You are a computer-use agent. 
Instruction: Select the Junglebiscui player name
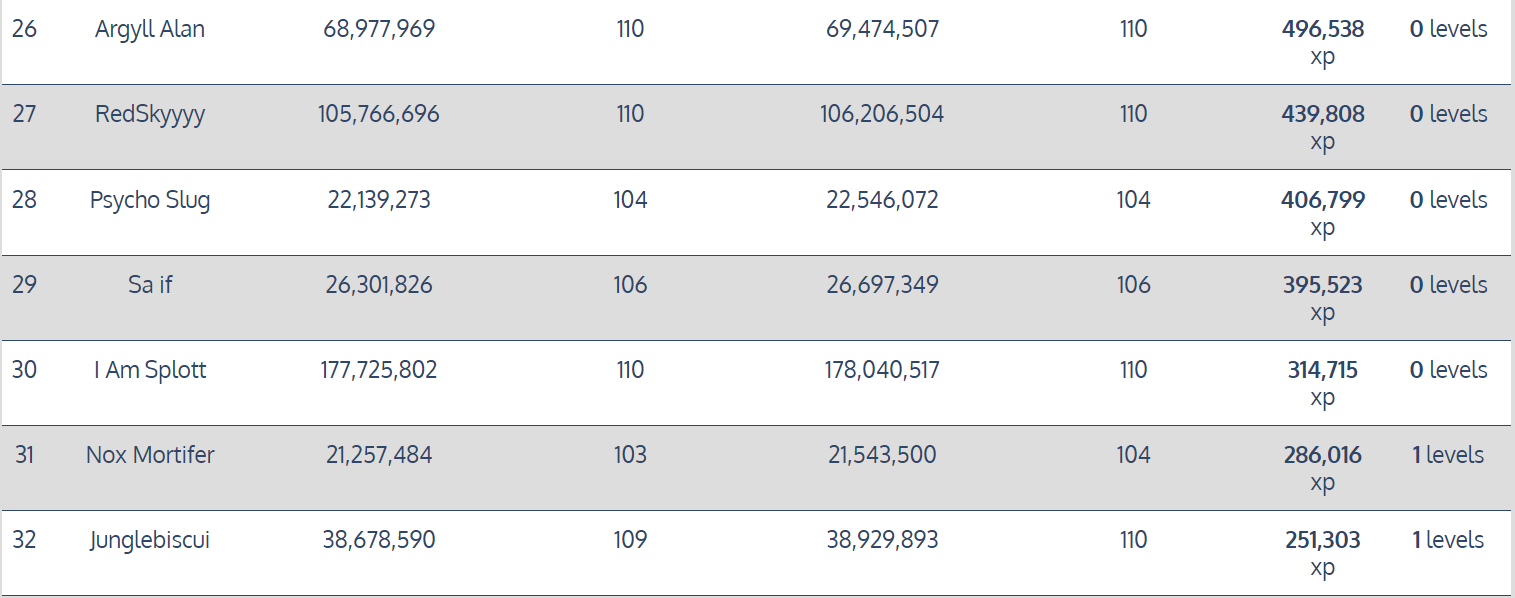(150, 540)
